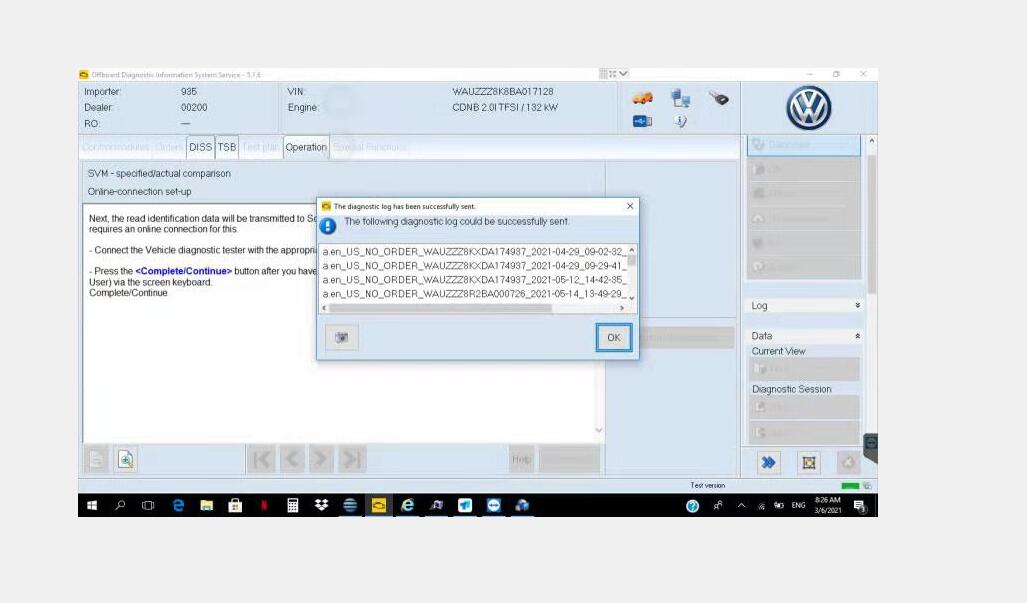
Task: Click OK in the diagnostic log dialog
Action: click(x=613, y=337)
